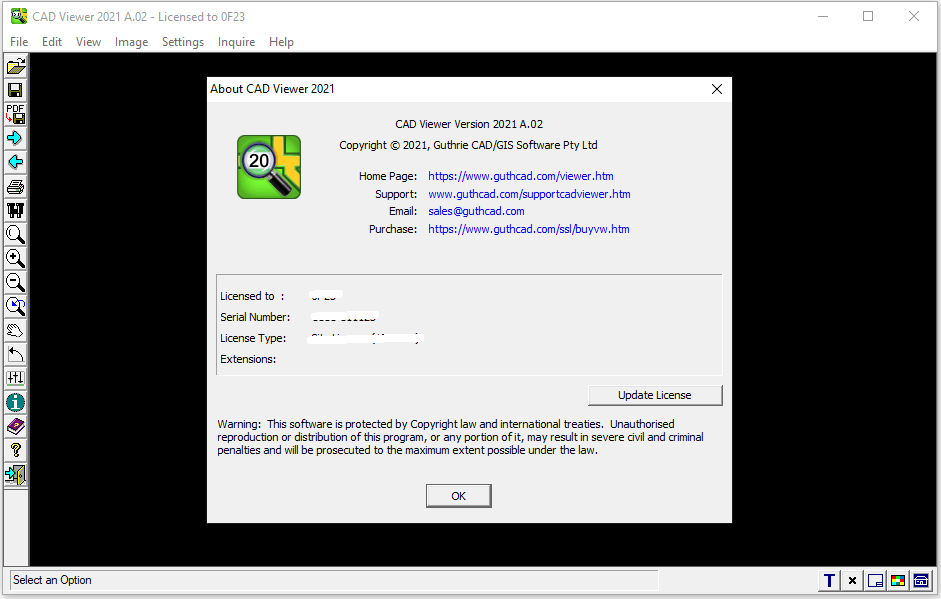
Task: Follow the Home Page viewer.htm link
Action: coord(521,176)
